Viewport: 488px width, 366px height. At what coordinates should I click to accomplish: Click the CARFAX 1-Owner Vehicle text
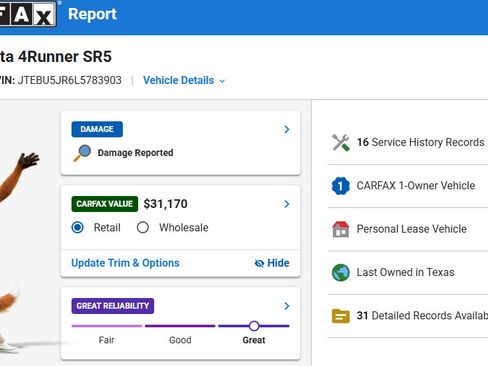tap(416, 186)
